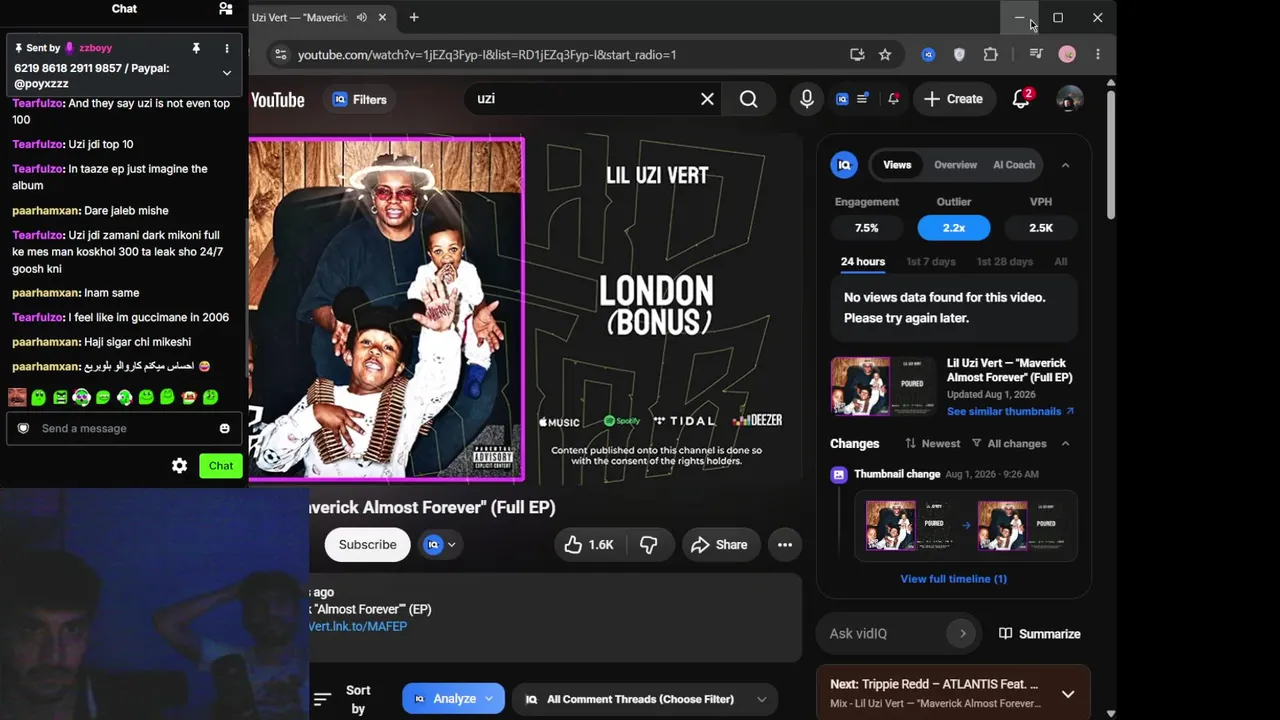Image resolution: width=1280 pixels, height=720 pixels.
Task: Click the Send a message field
Action: coord(124,428)
